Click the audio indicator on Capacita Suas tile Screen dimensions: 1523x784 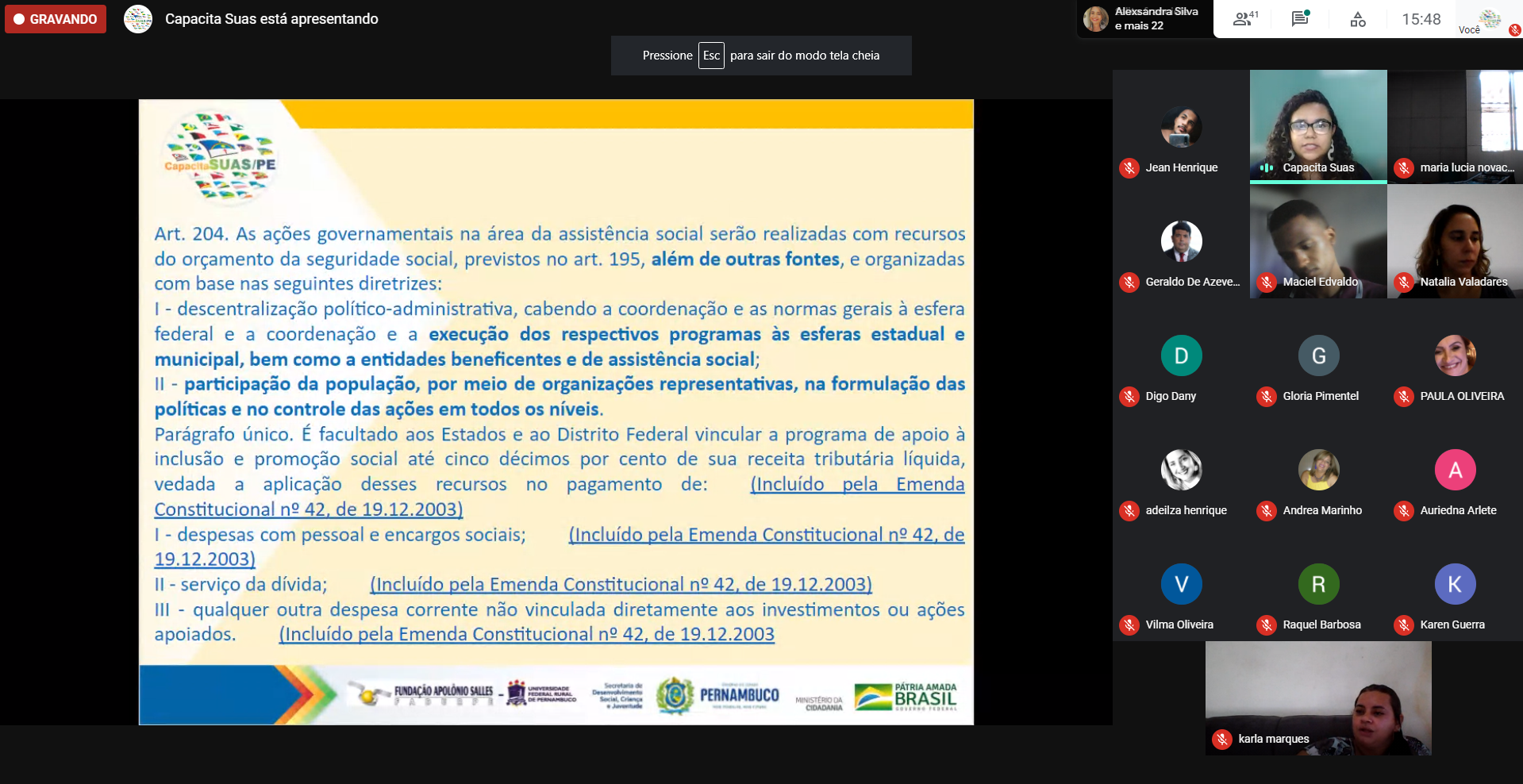click(x=1267, y=168)
